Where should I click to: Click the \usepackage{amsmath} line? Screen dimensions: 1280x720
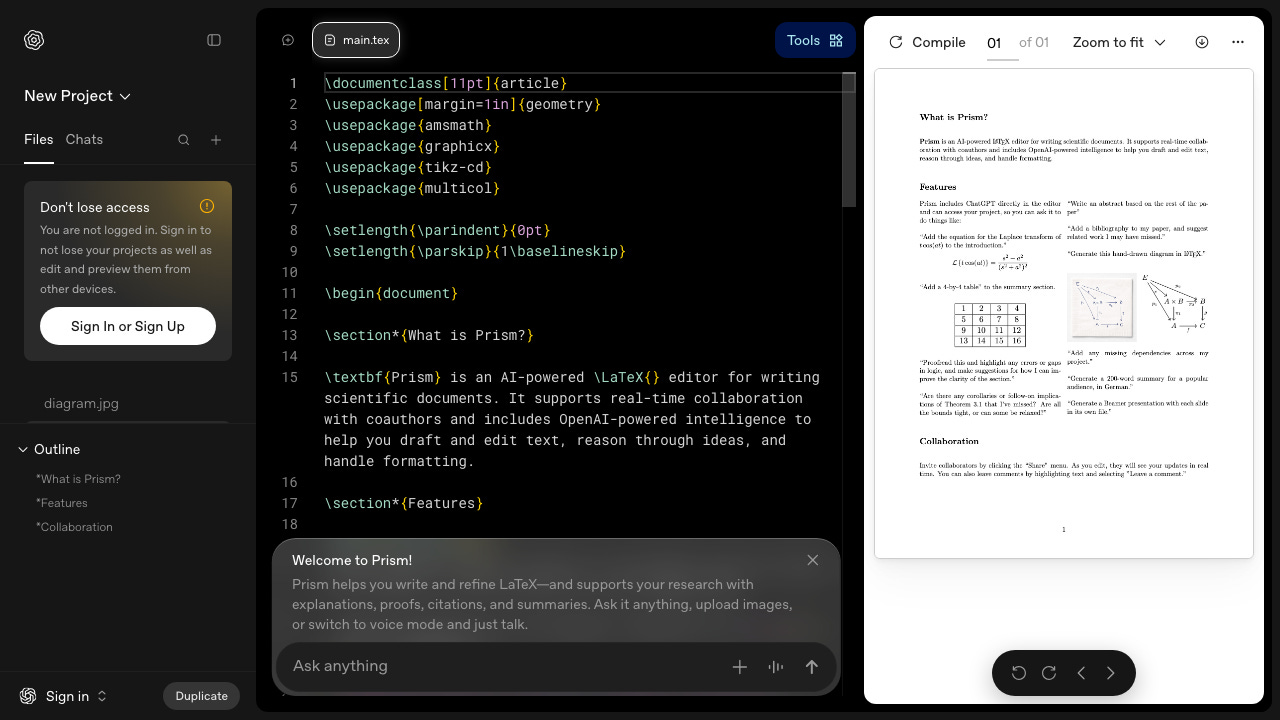(x=408, y=125)
